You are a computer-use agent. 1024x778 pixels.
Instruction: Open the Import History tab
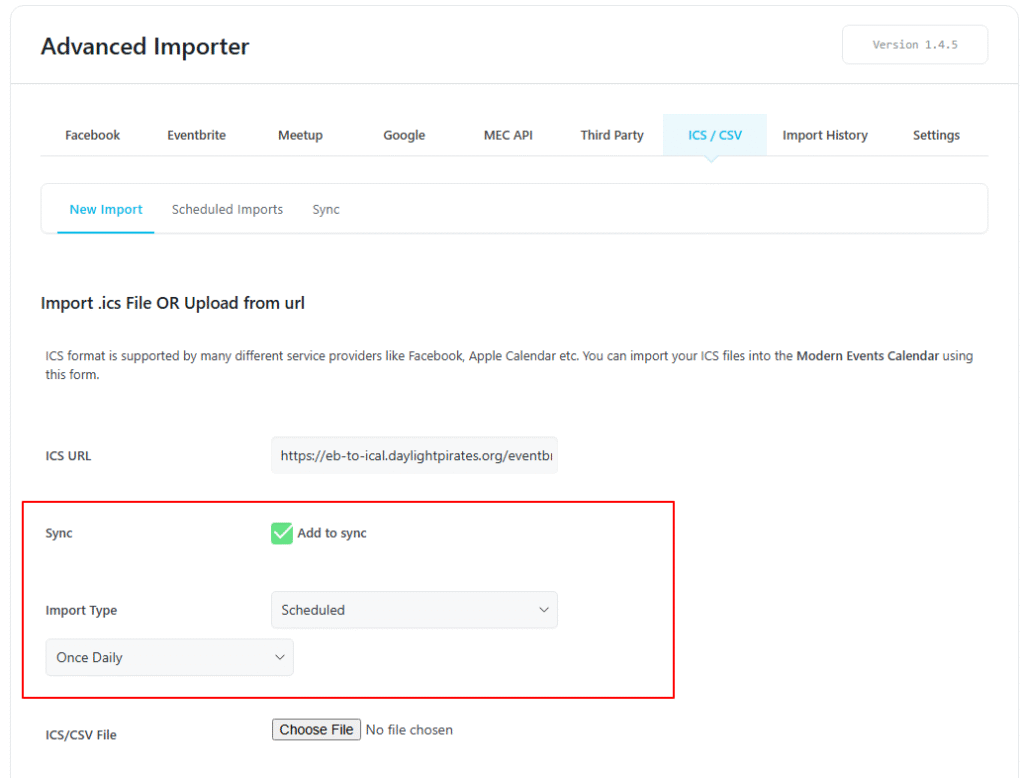coord(825,135)
